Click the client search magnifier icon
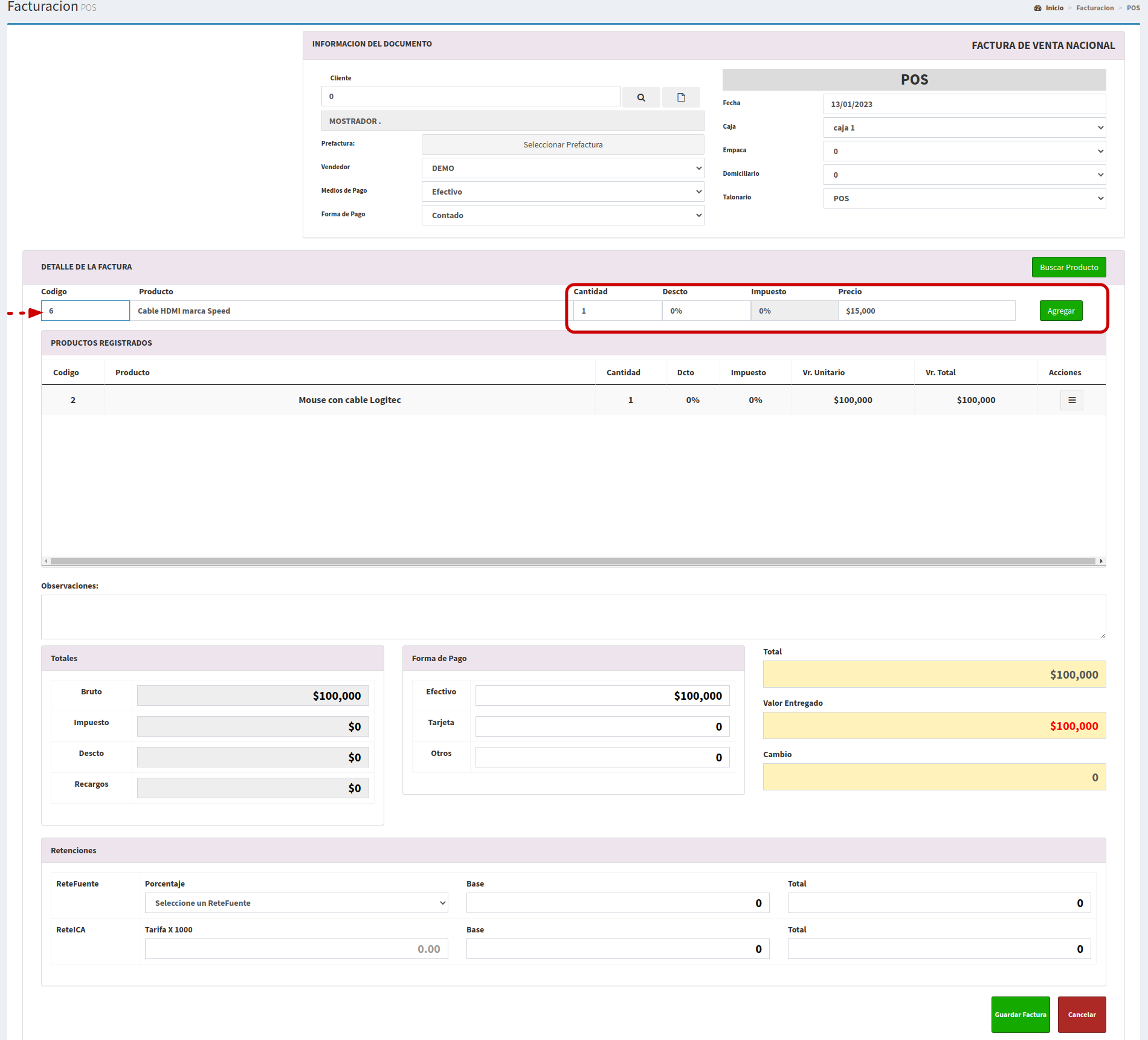This screenshot has height=1040, width=1148. coord(640,97)
